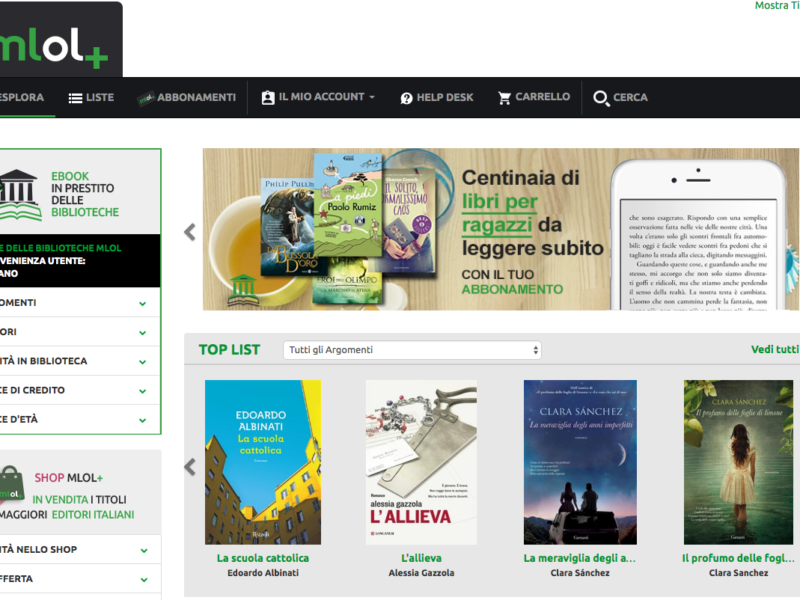Screen dimensions: 800x600
Task: Click 'delle biblioteche MLOL' black banner text
Action: tap(61, 248)
